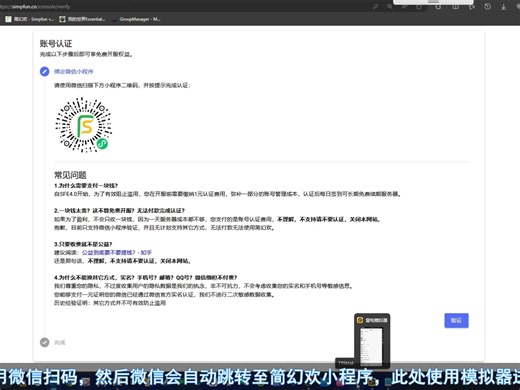520x390 pixels.
Task: Click the SimpFun bookmark favicon
Action: (8, 19)
